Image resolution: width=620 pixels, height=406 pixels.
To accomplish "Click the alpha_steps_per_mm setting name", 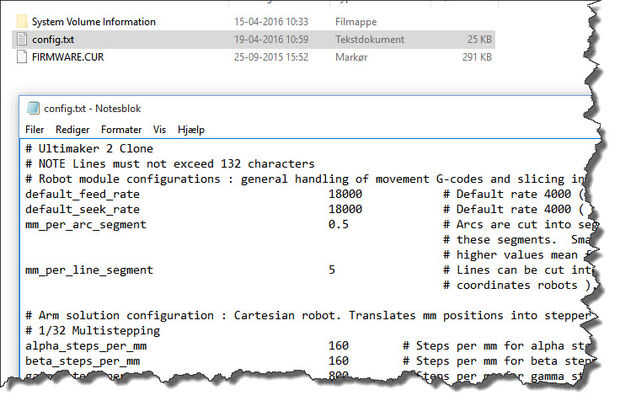I will point(86,346).
